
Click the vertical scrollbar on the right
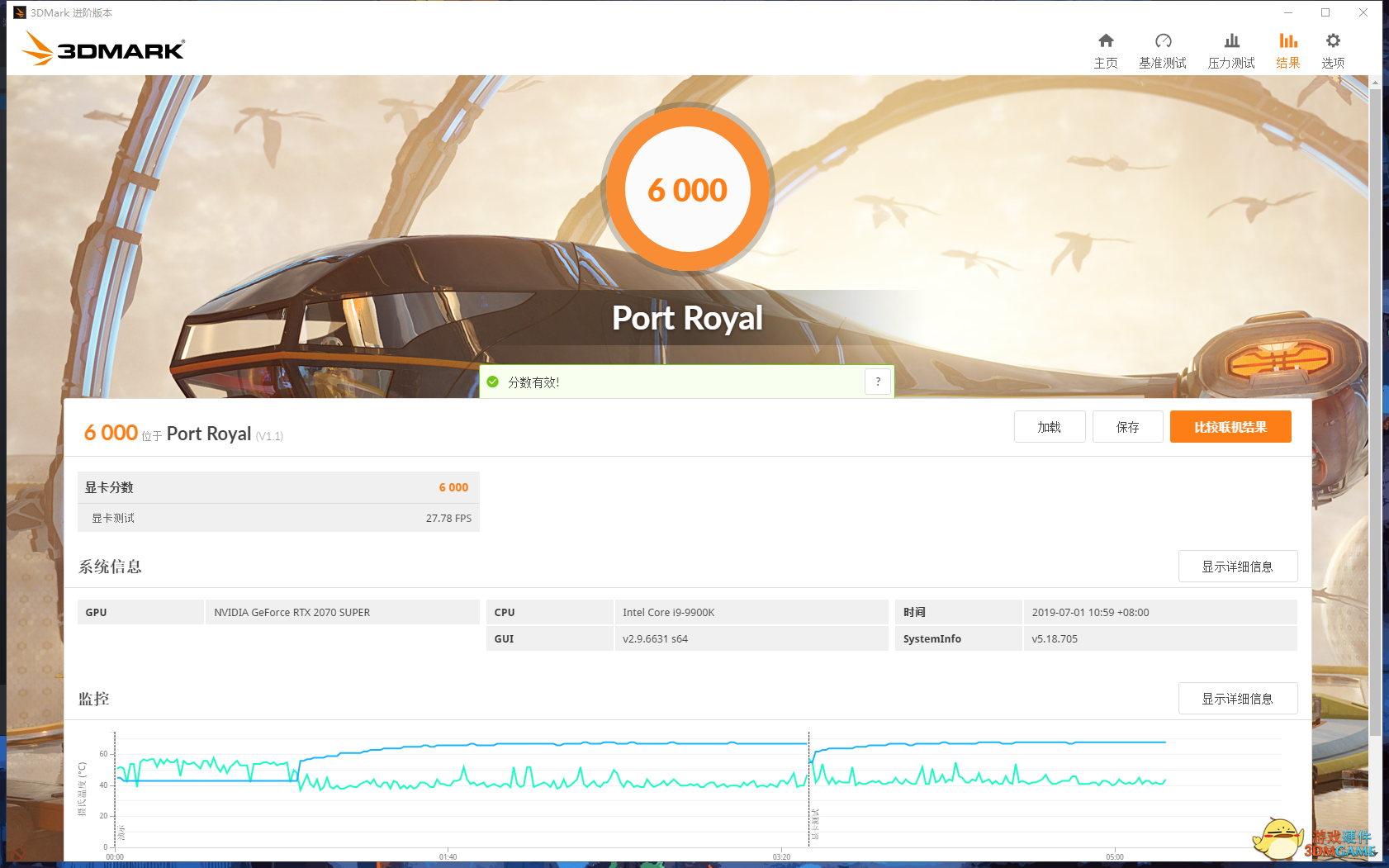[x=1375, y=412]
